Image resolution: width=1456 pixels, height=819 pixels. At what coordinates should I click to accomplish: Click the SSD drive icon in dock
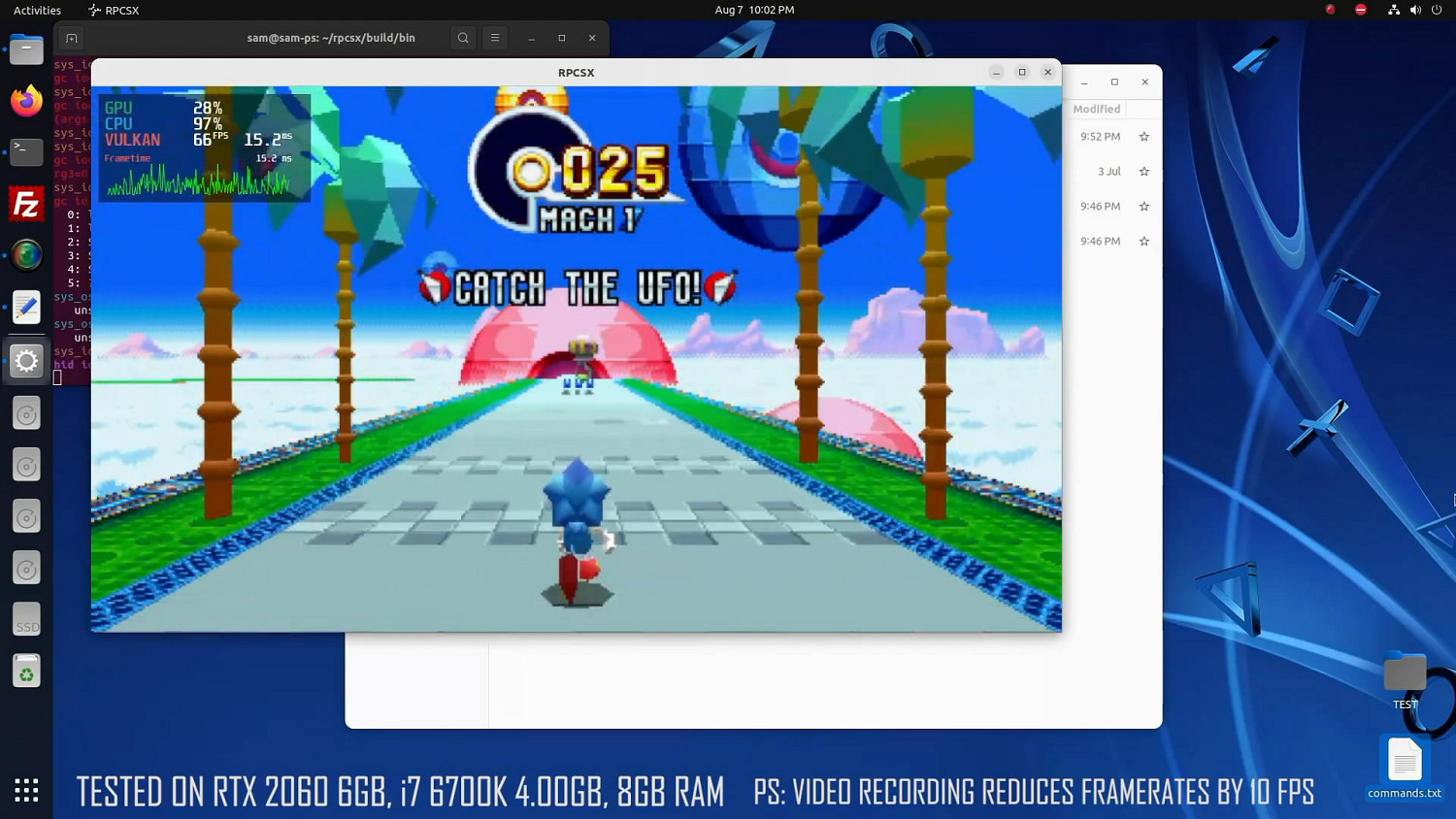[x=26, y=620]
